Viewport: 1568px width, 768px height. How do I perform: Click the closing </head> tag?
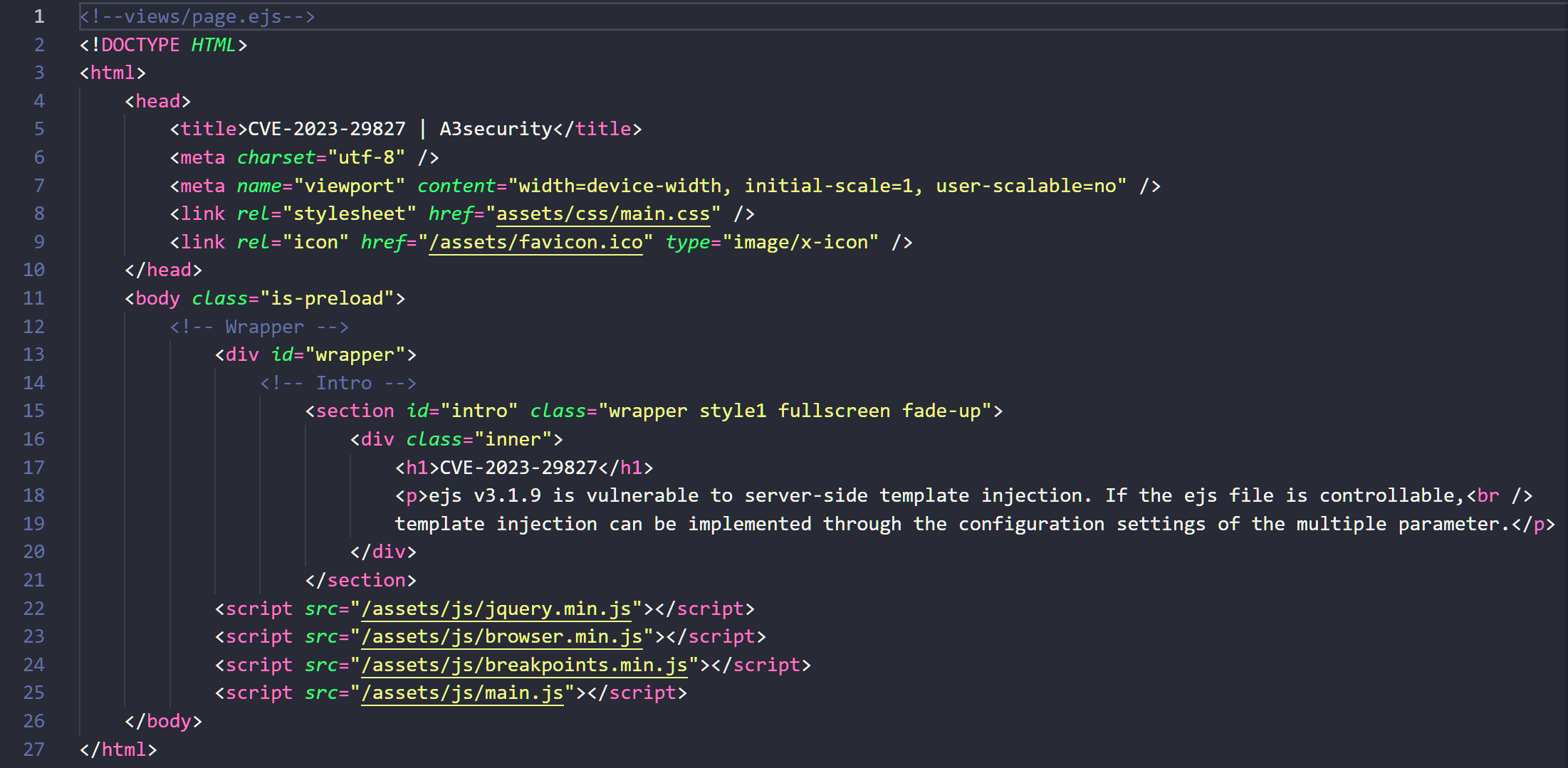164,270
